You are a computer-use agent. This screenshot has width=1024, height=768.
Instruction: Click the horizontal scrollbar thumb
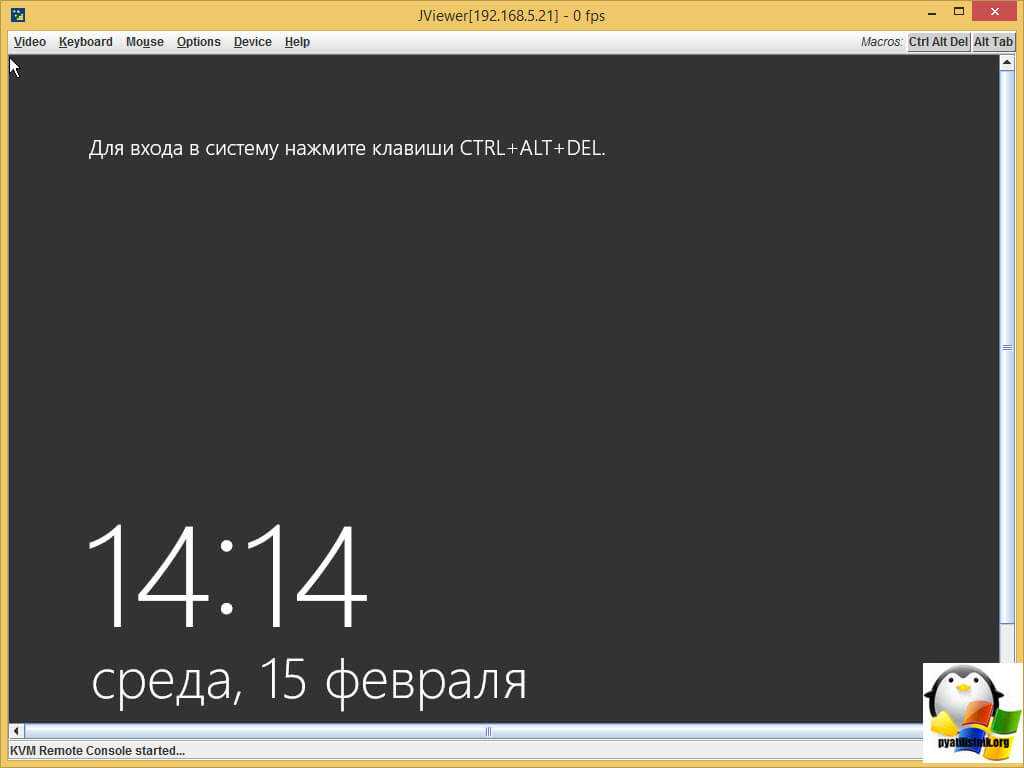488,731
